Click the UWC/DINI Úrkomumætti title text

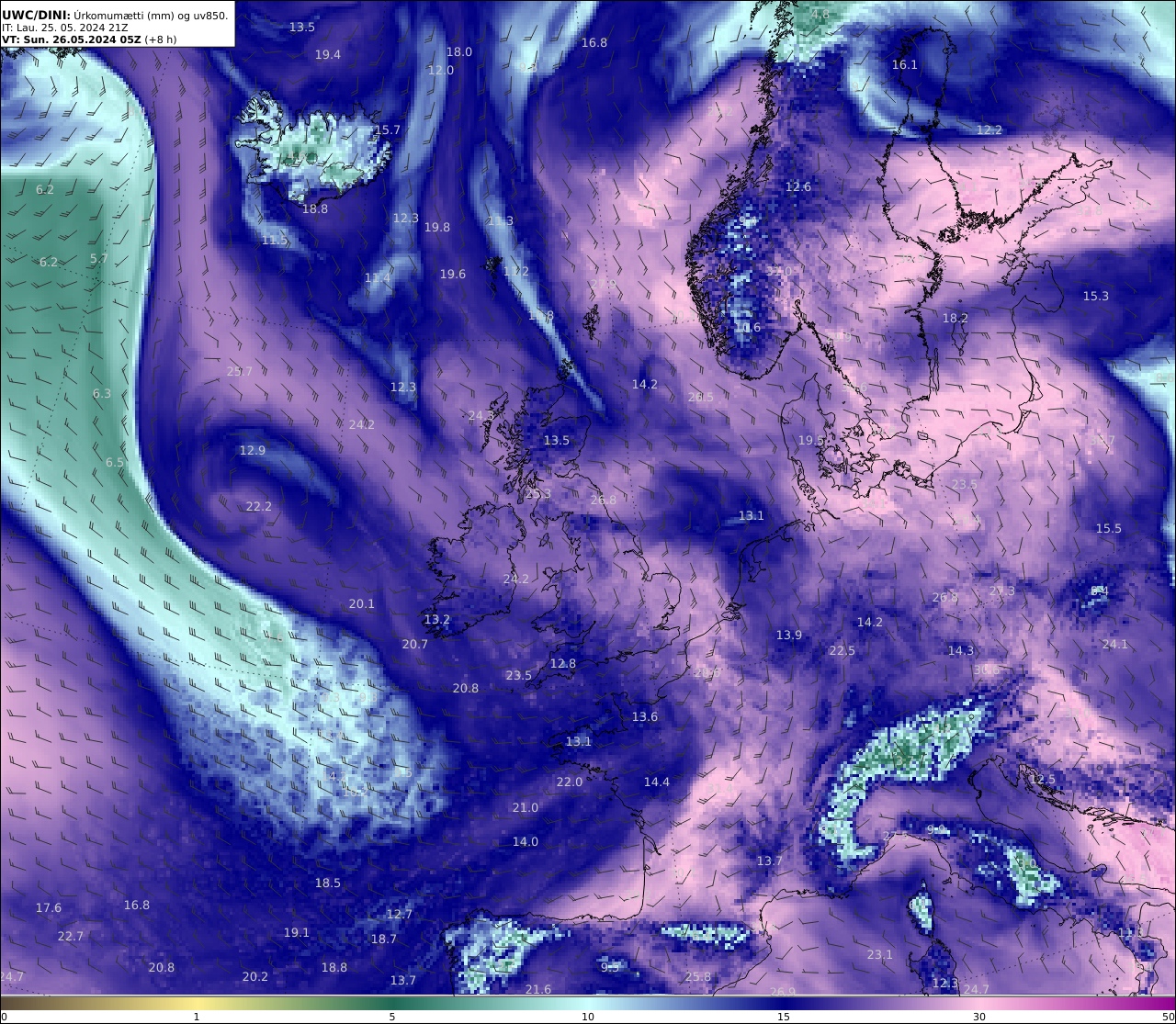pos(116,15)
